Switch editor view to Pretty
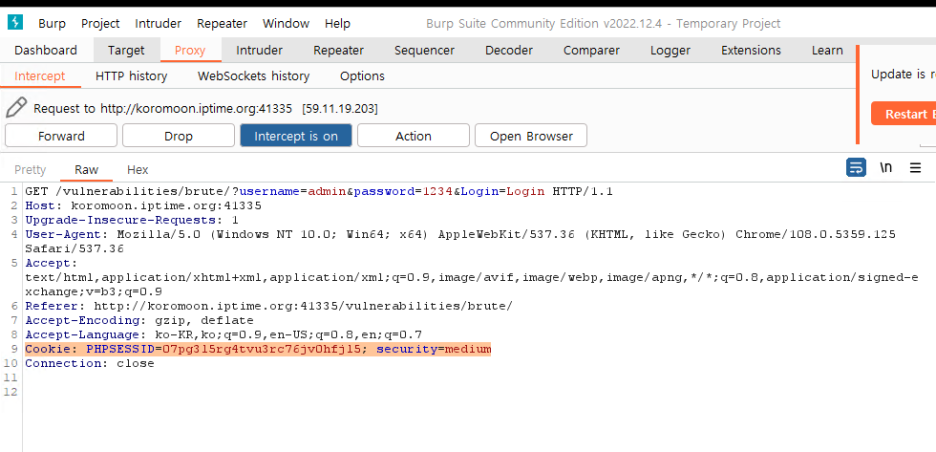The image size is (936, 452). pyautogui.click(x=30, y=170)
